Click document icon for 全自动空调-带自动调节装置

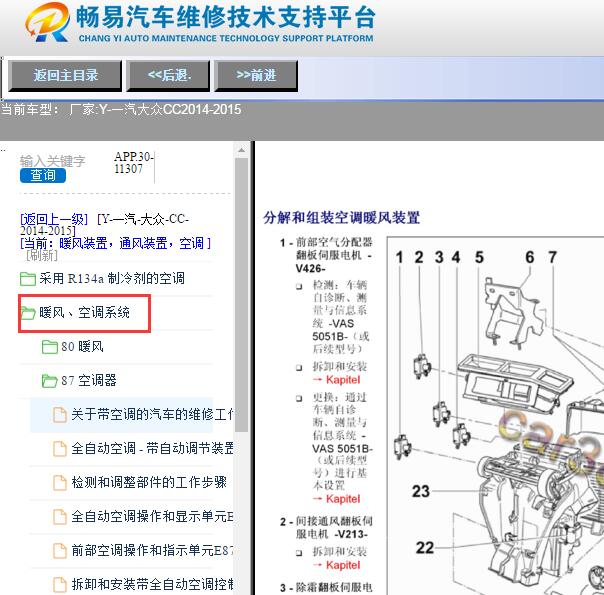[x=60, y=449]
